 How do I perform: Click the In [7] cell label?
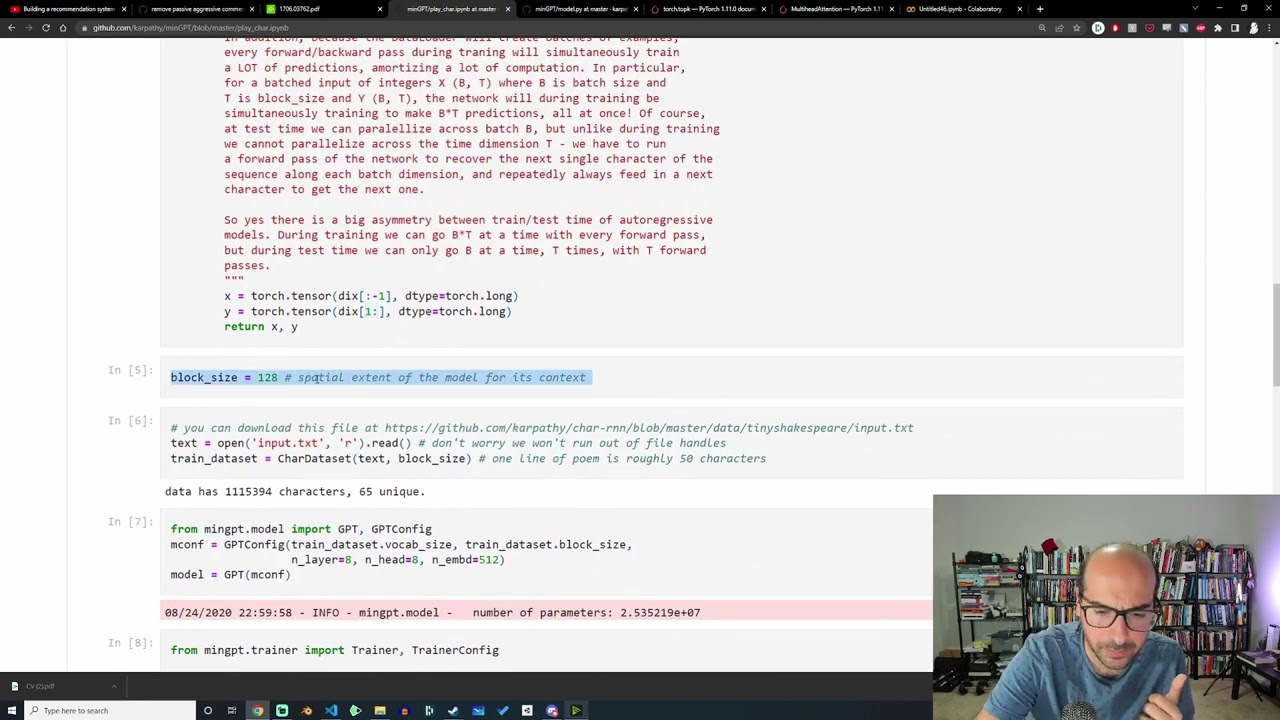click(x=130, y=522)
